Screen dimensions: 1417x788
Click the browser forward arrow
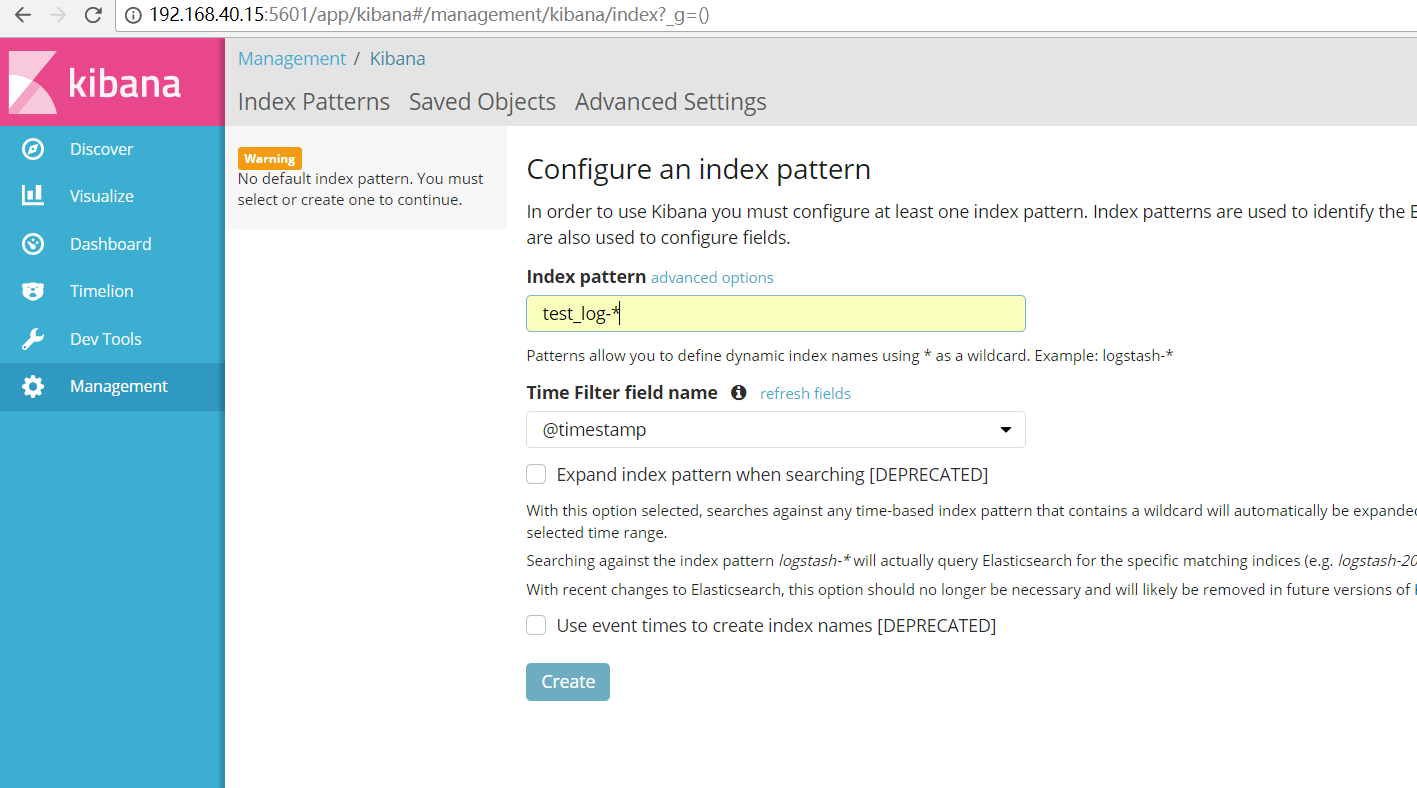[58, 15]
